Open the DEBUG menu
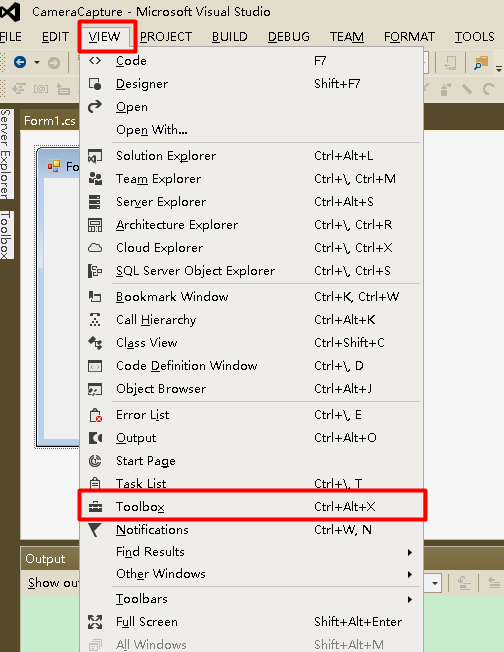Viewport: 504px width, 652px height. point(289,37)
